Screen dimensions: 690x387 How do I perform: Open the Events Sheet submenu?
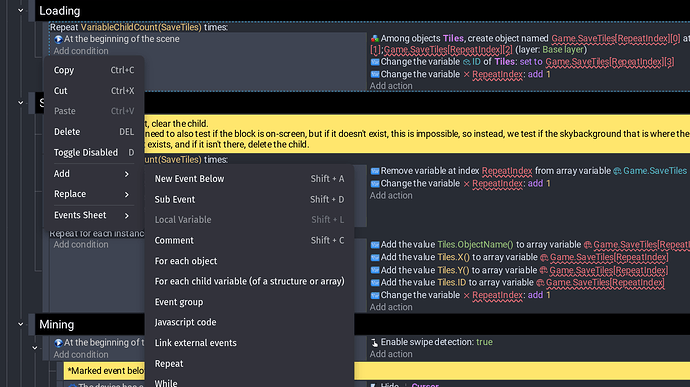click(x=94, y=215)
